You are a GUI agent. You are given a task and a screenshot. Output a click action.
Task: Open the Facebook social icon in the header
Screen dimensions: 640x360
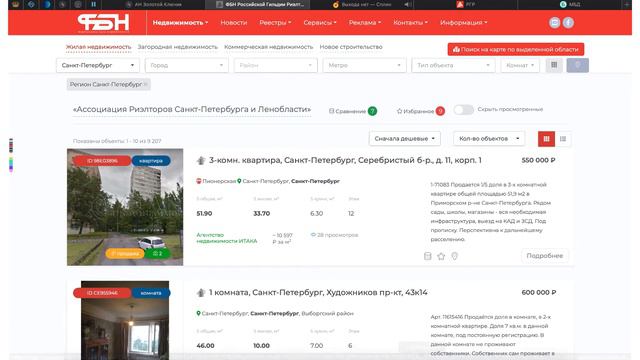coord(568,23)
